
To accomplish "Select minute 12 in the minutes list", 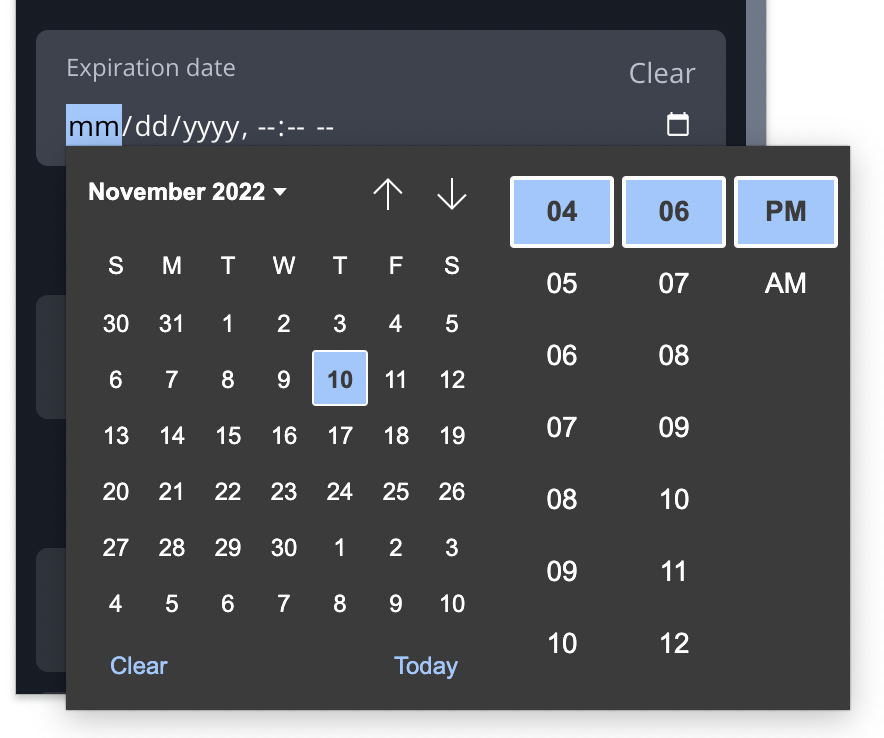I will pos(673,643).
